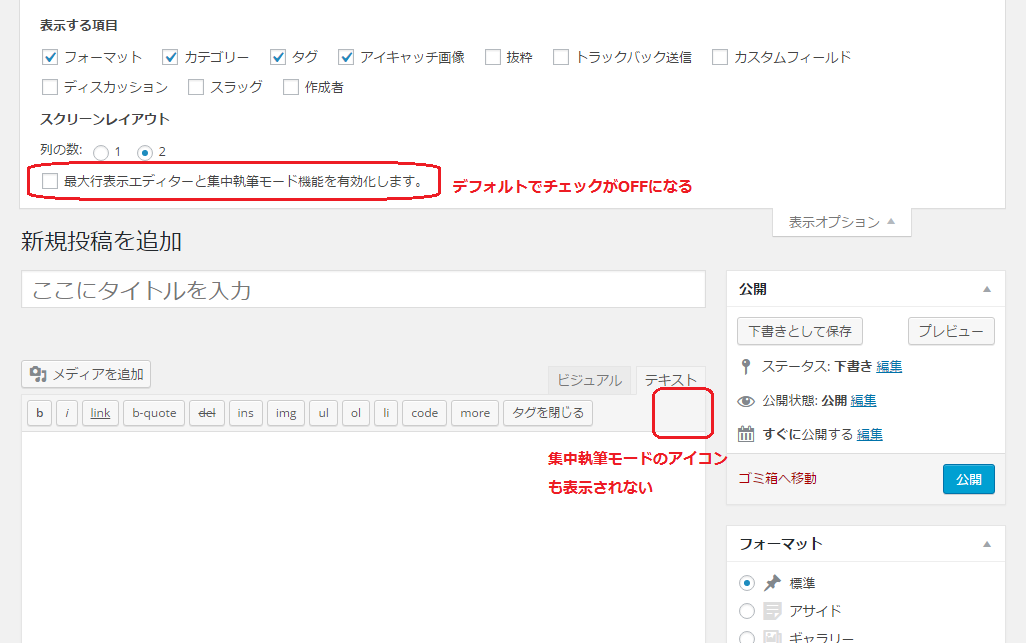The height and width of the screenshot is (643, 1026).
Task: Click the メディアを追加 (Add Media) icon
Action: click(x=39, y=374)
